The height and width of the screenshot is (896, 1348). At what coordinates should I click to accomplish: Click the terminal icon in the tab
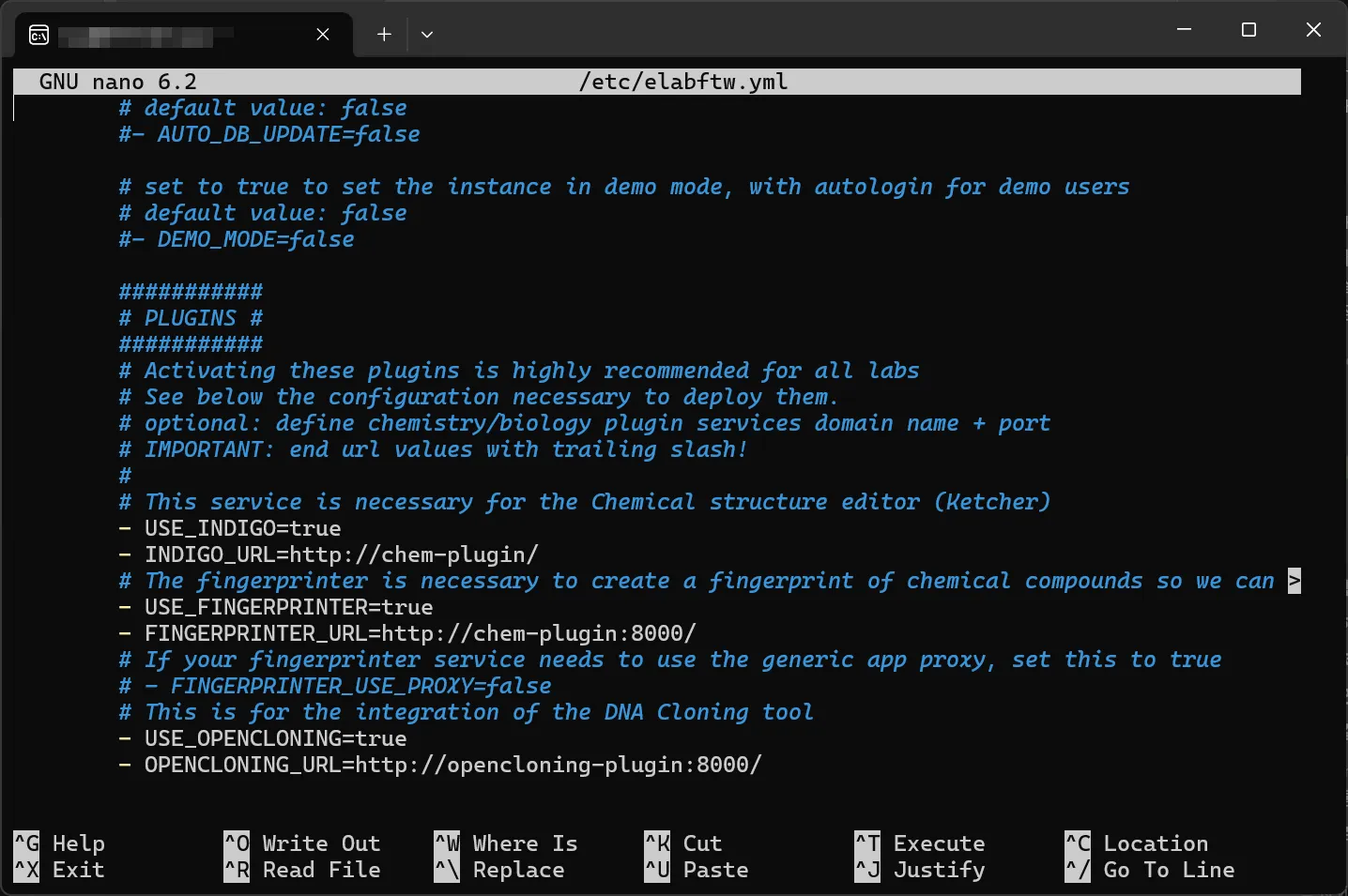point(39,35)
